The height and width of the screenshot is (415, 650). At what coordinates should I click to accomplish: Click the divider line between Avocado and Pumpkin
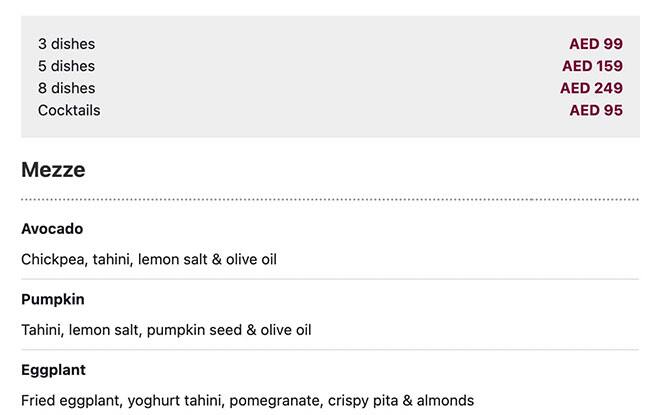tap(330, 279)
